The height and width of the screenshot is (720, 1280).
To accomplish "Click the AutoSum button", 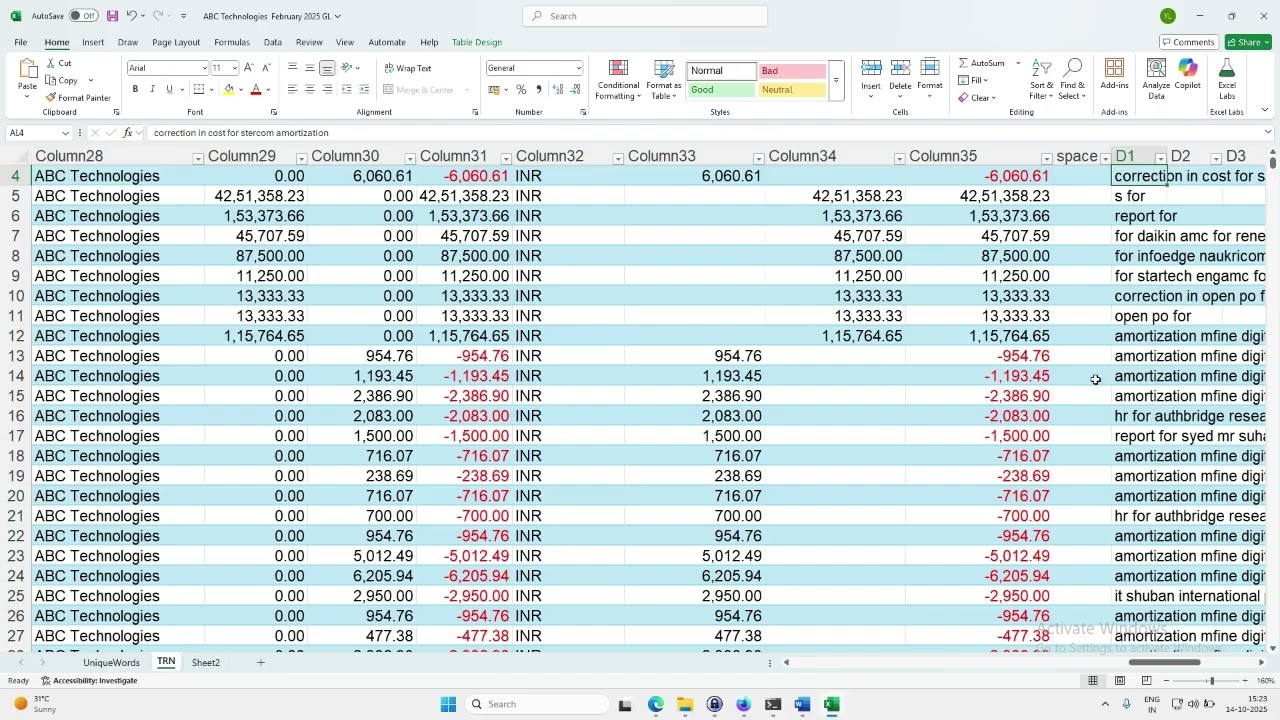I will (982, 63).
